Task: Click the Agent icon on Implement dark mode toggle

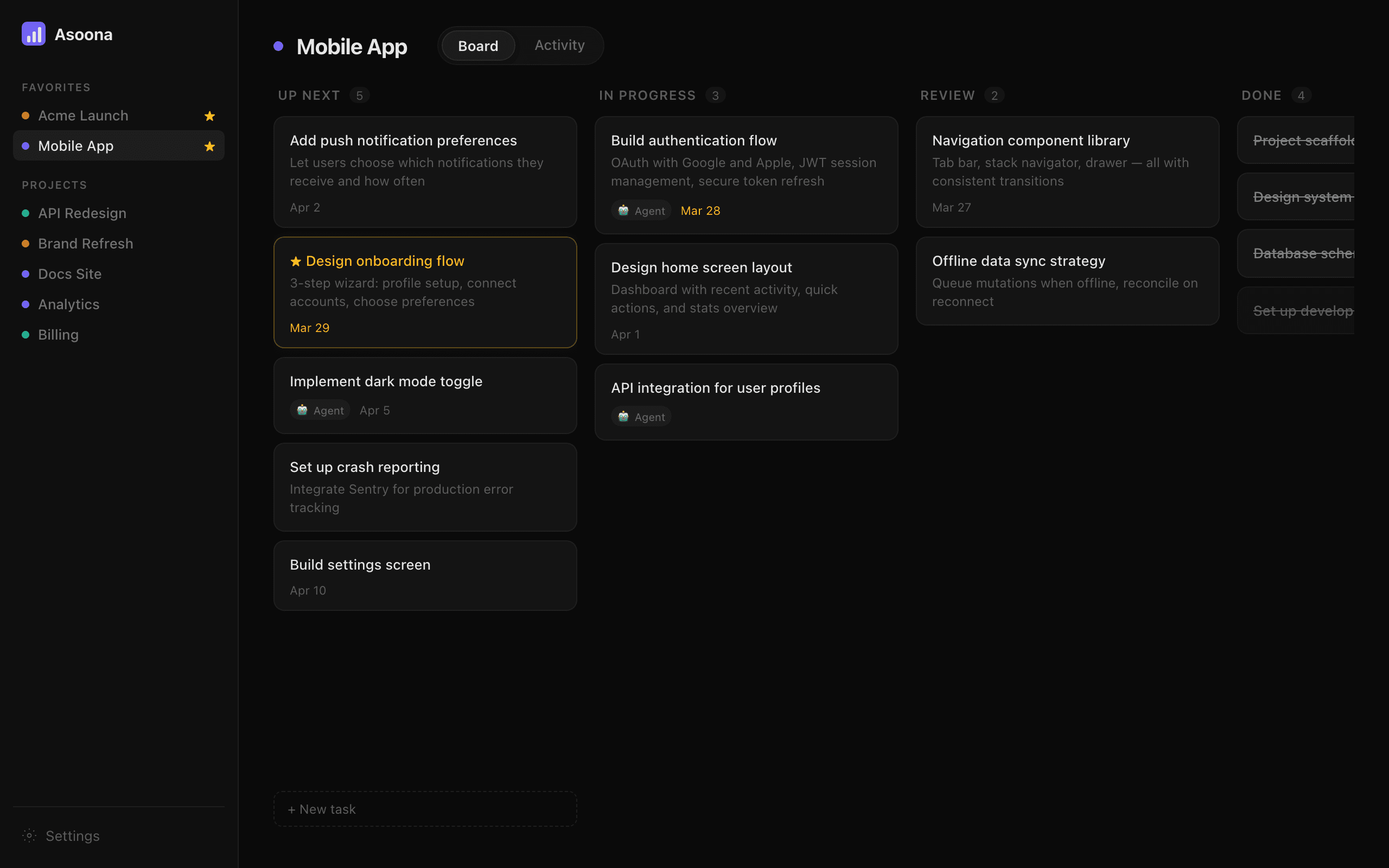Action: (302, 410)
